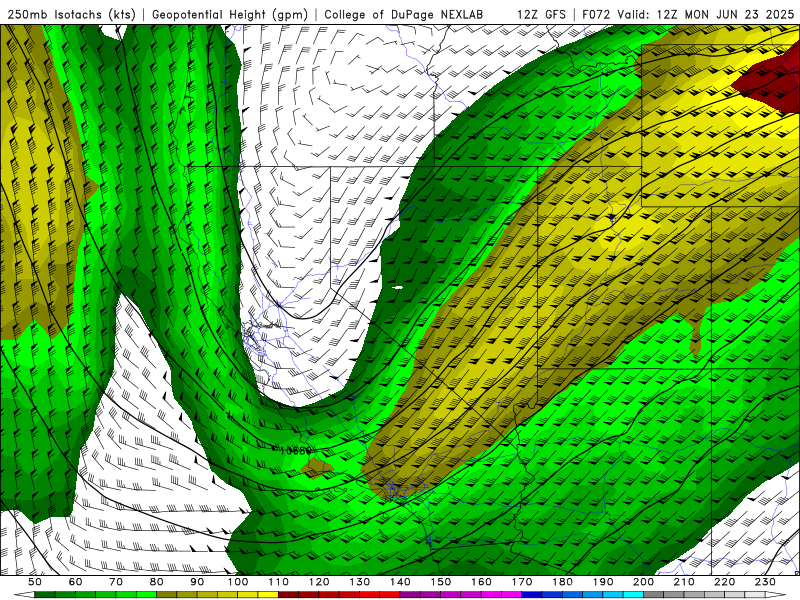Click the "F072" forecast hour text

coord(597,15)
